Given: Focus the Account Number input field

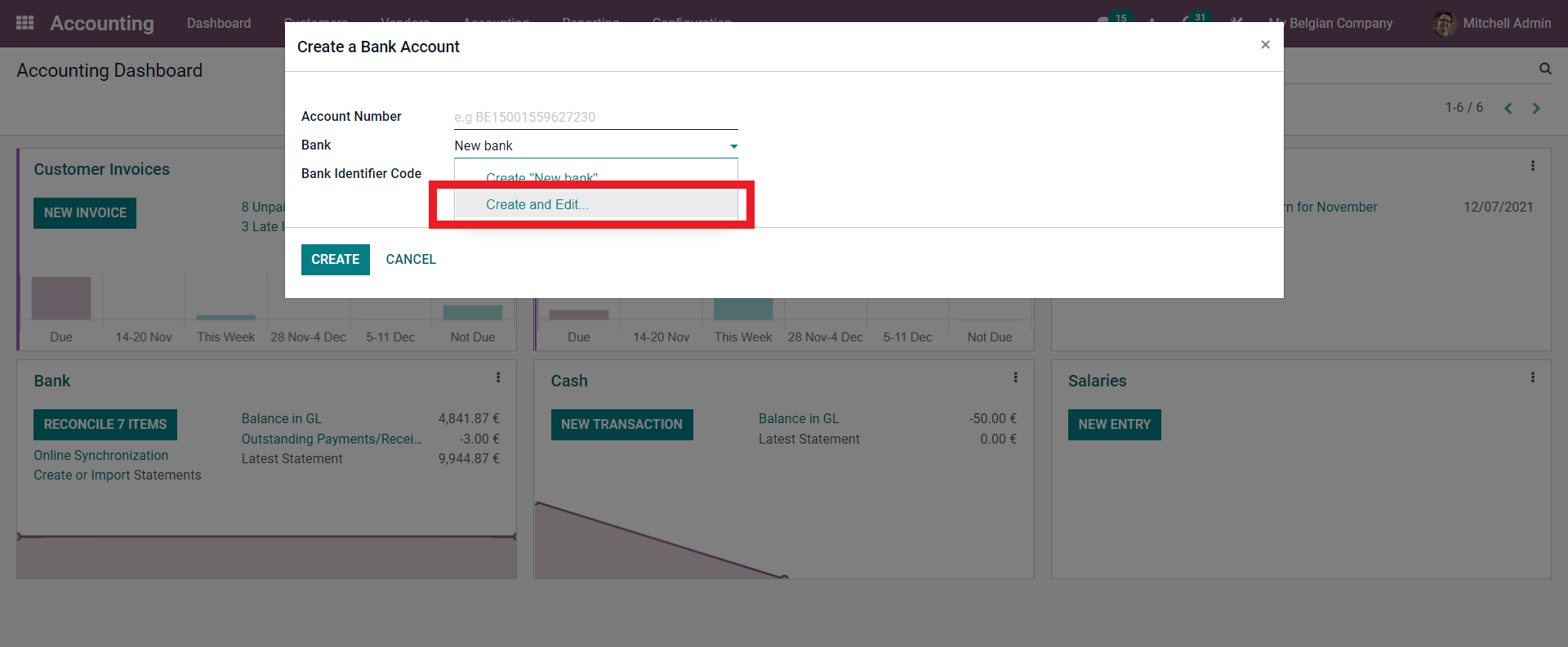Looking at the screenshot, I should coord(595,117).
